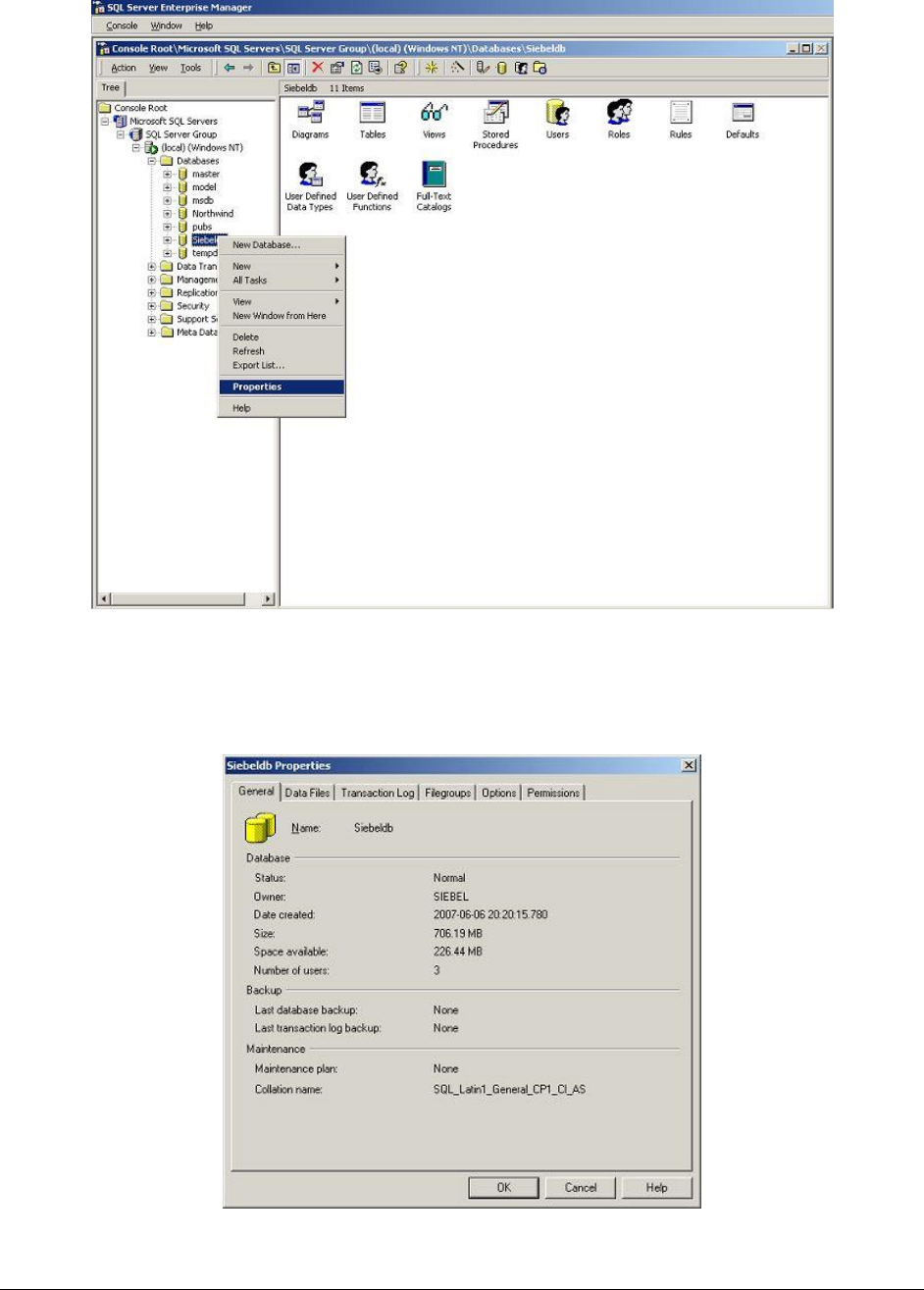
Task: Choose Properties from the context menu
Action: point(282,387)
